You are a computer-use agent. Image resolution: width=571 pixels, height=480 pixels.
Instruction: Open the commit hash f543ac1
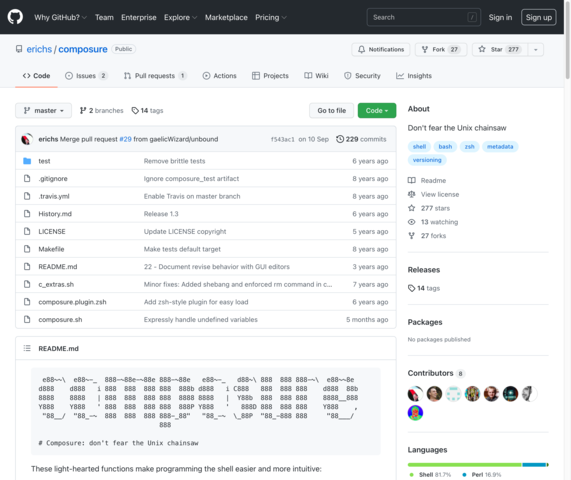(x=283, y=139)
